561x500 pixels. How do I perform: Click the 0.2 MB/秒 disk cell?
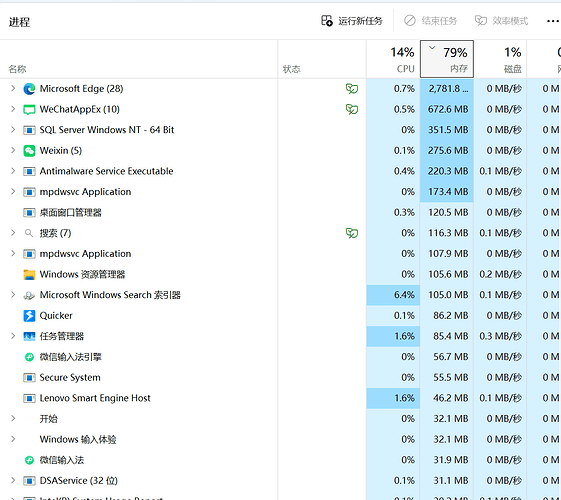point(500,275)
